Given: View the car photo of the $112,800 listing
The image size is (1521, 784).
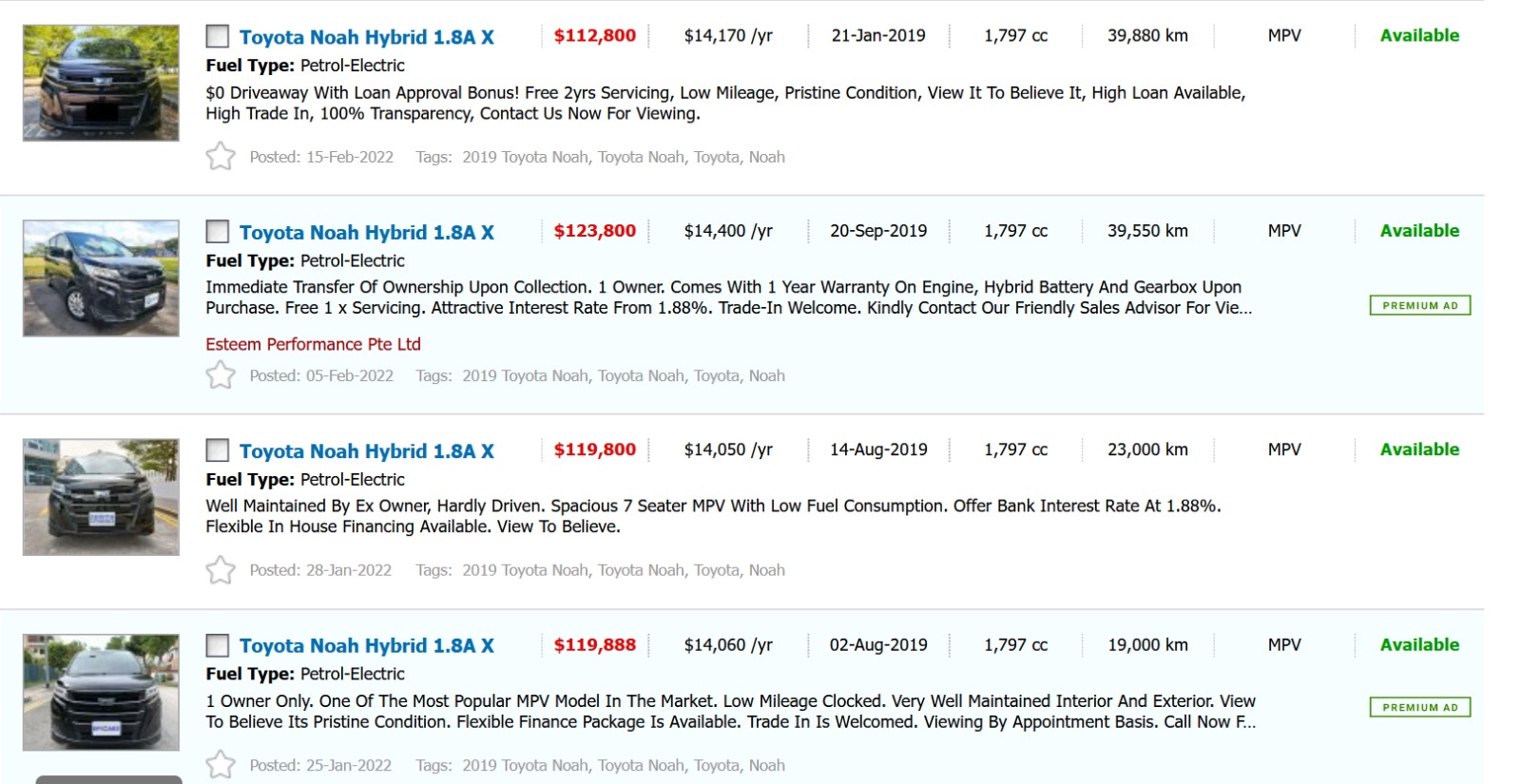Looking at the screenshot, I should (101, 84).
